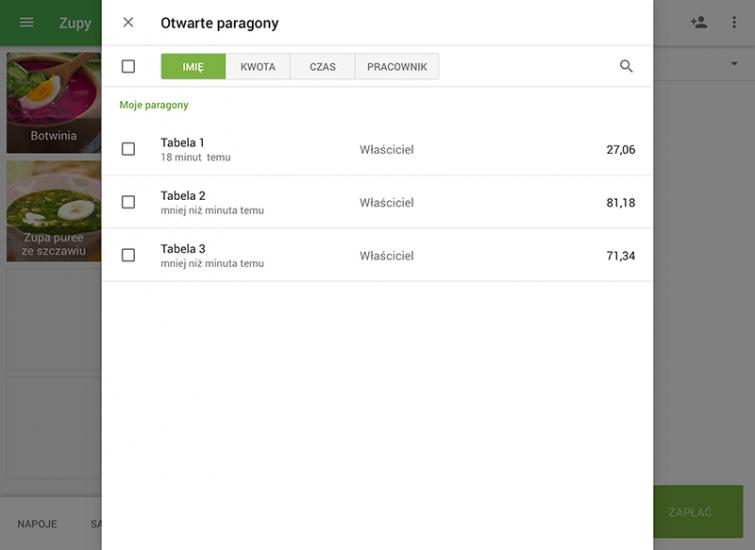Select the Tabela 3 checkbox
The height and width of the screenshot is (550, 755).
128,255
